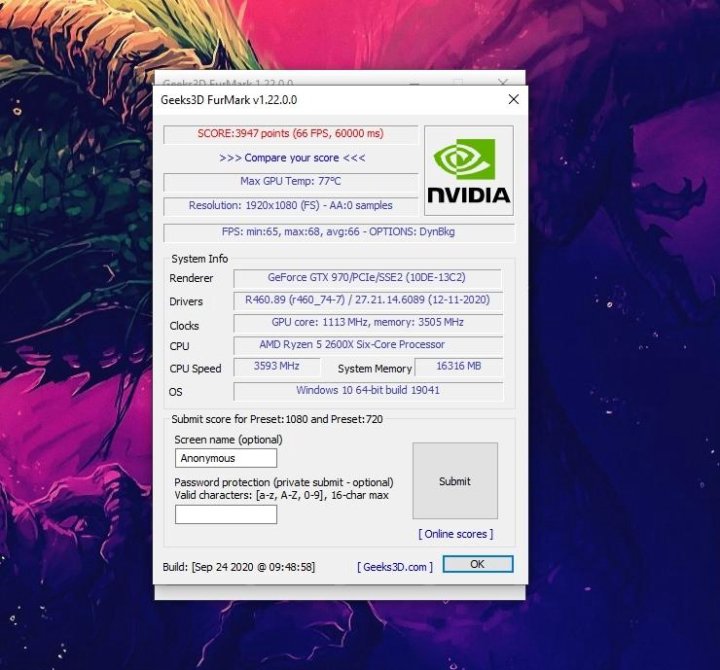720x670 pixels.
Task: Click the 3593 MHz CPU speed field
Action: 277,367
